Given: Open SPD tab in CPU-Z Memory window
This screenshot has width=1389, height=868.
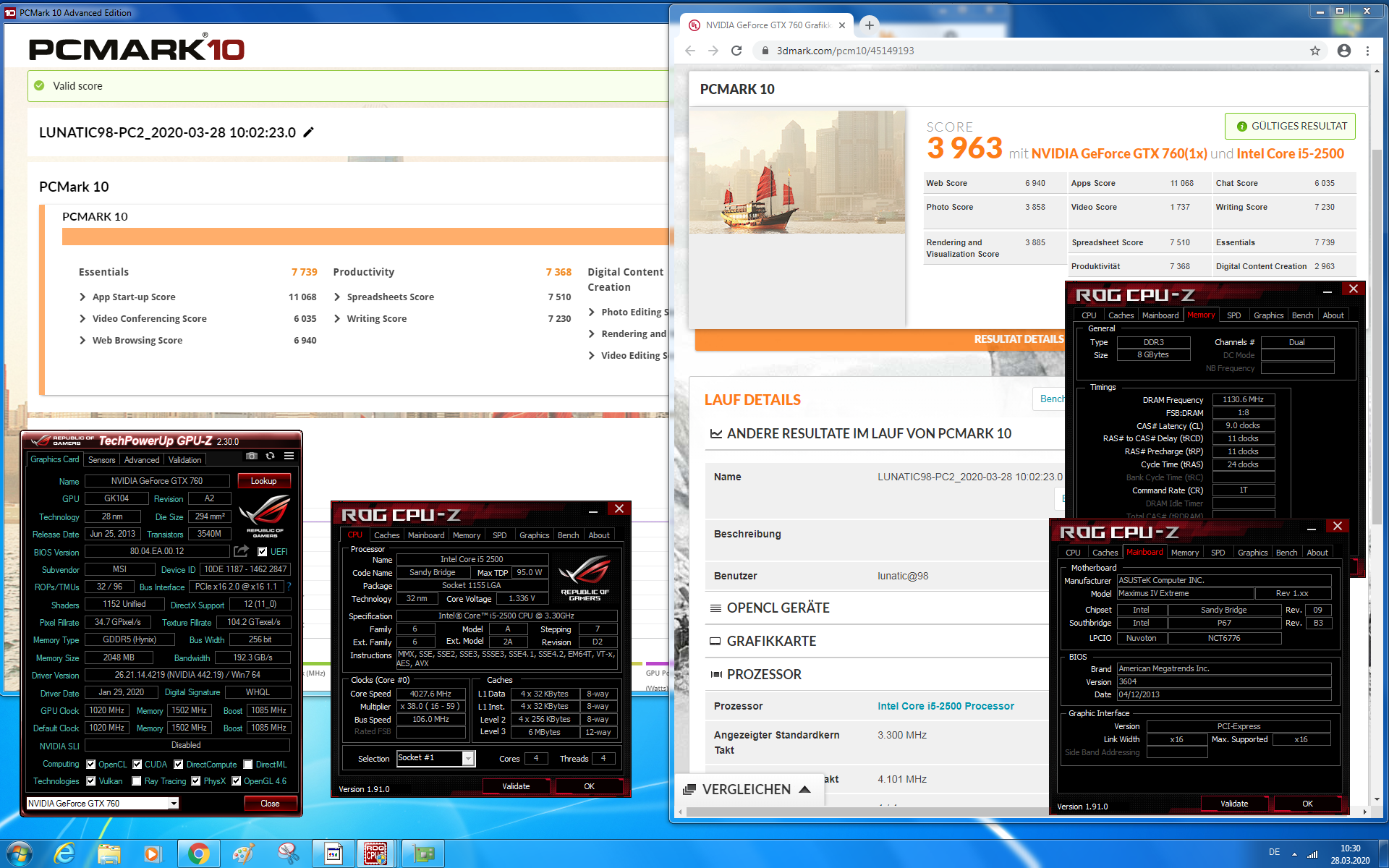Looking at the screenshot, I should [1234, 315].
